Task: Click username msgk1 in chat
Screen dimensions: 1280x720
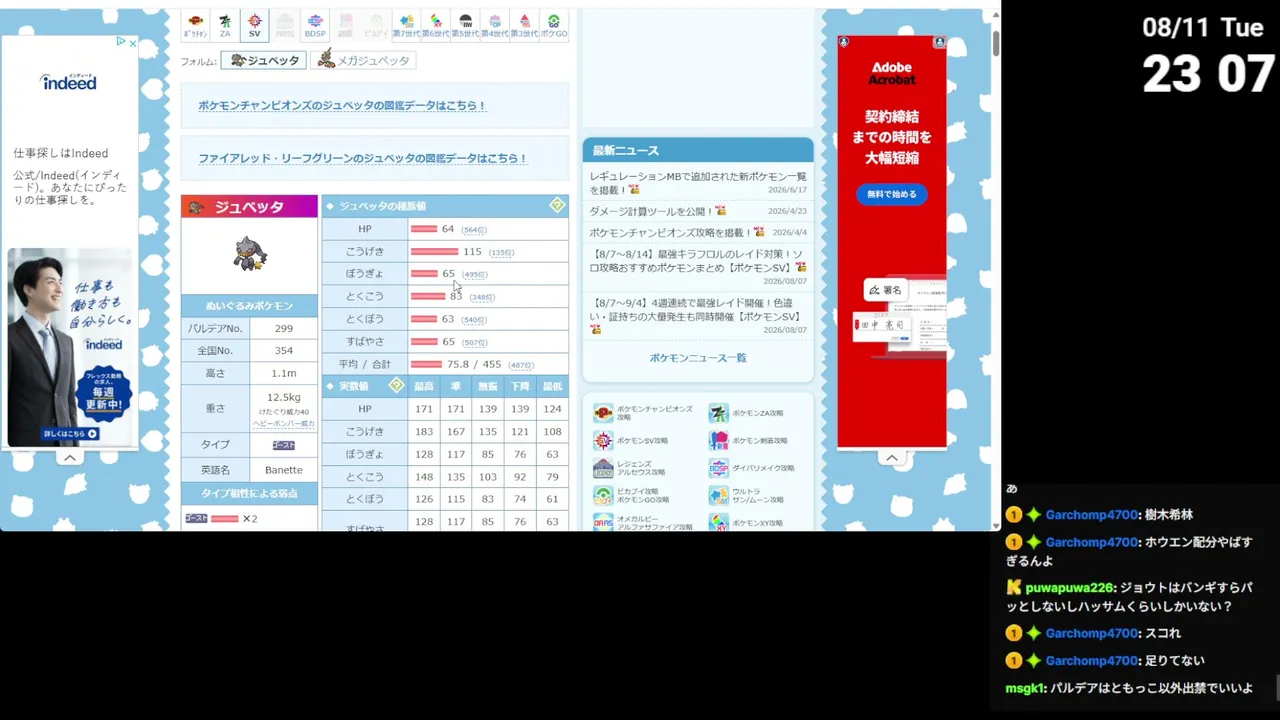Action: tap(1025, 689)
